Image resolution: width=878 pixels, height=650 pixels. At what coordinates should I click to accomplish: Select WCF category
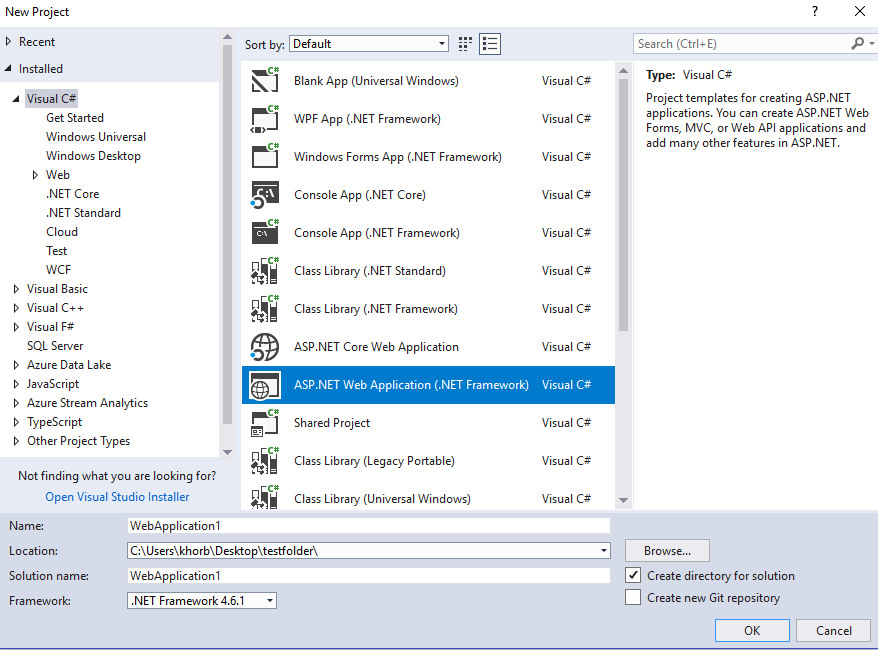pyautogui.click(x=59, y=270)
